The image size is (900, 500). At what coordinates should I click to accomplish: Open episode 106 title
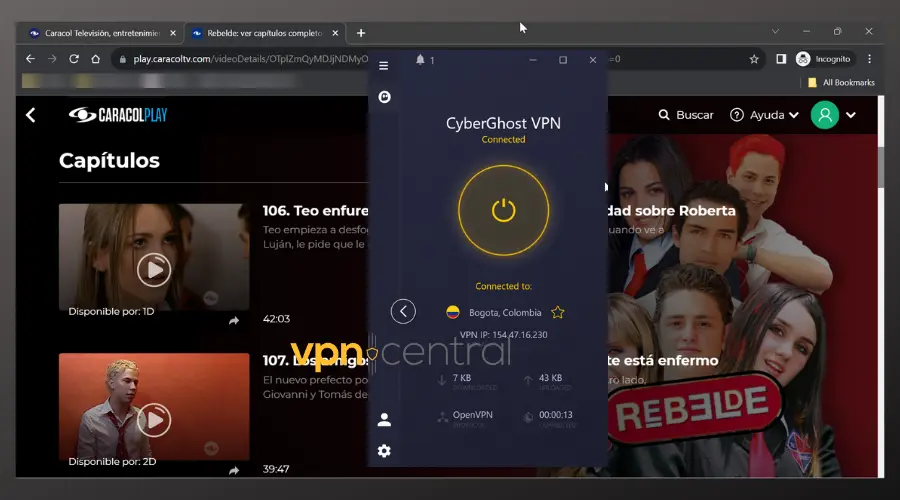pyautogui.click(x=315, y=211)
